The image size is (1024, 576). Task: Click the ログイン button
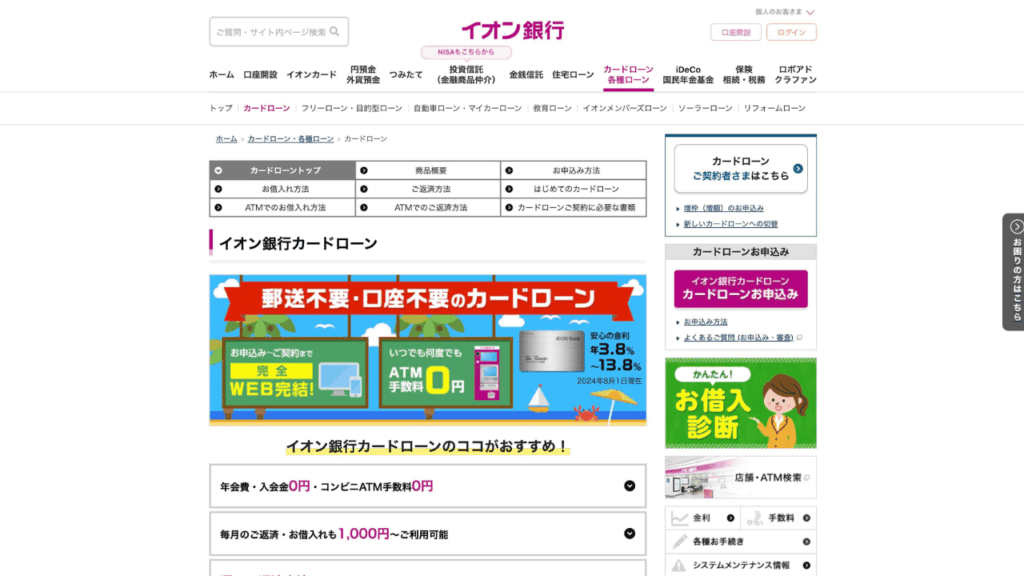(790, 31)
